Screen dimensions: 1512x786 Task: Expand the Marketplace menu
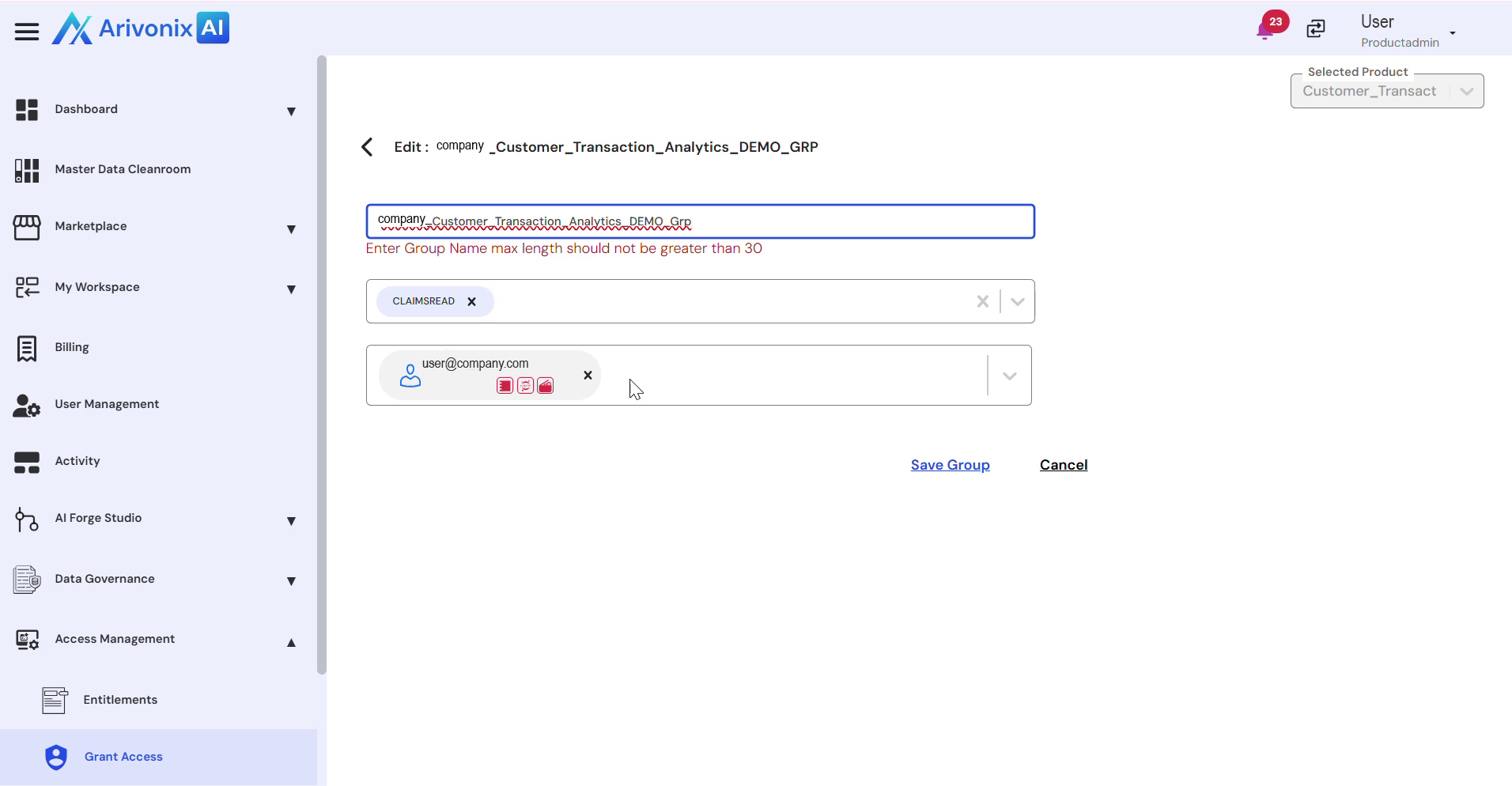(291, 229)
